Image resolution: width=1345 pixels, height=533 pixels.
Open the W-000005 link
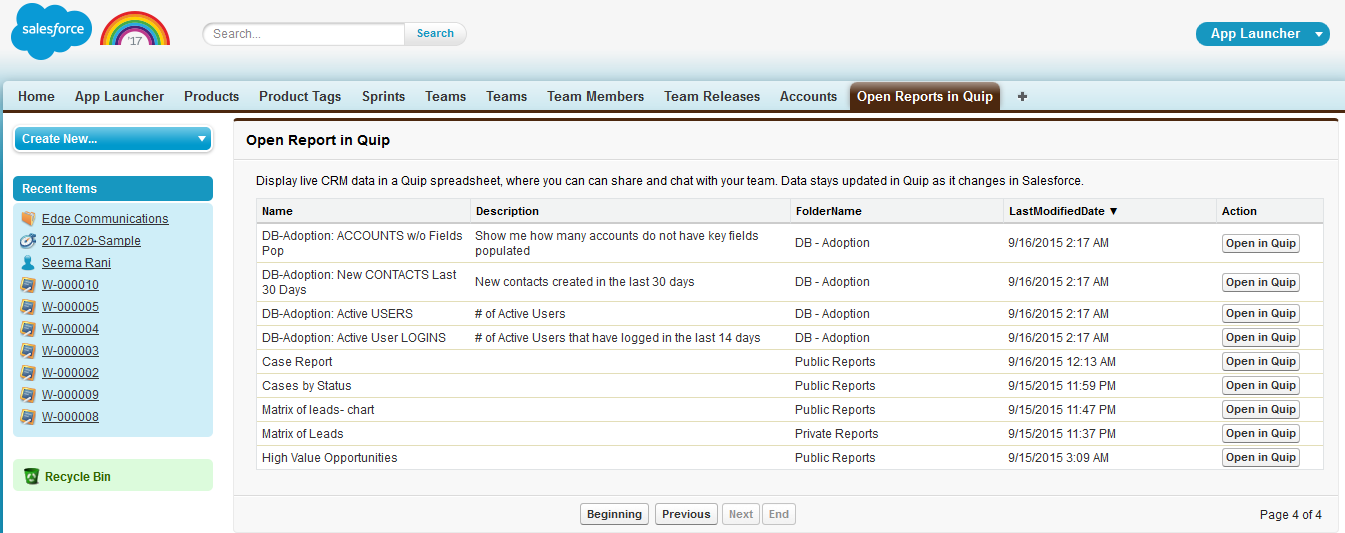point(70,307)
